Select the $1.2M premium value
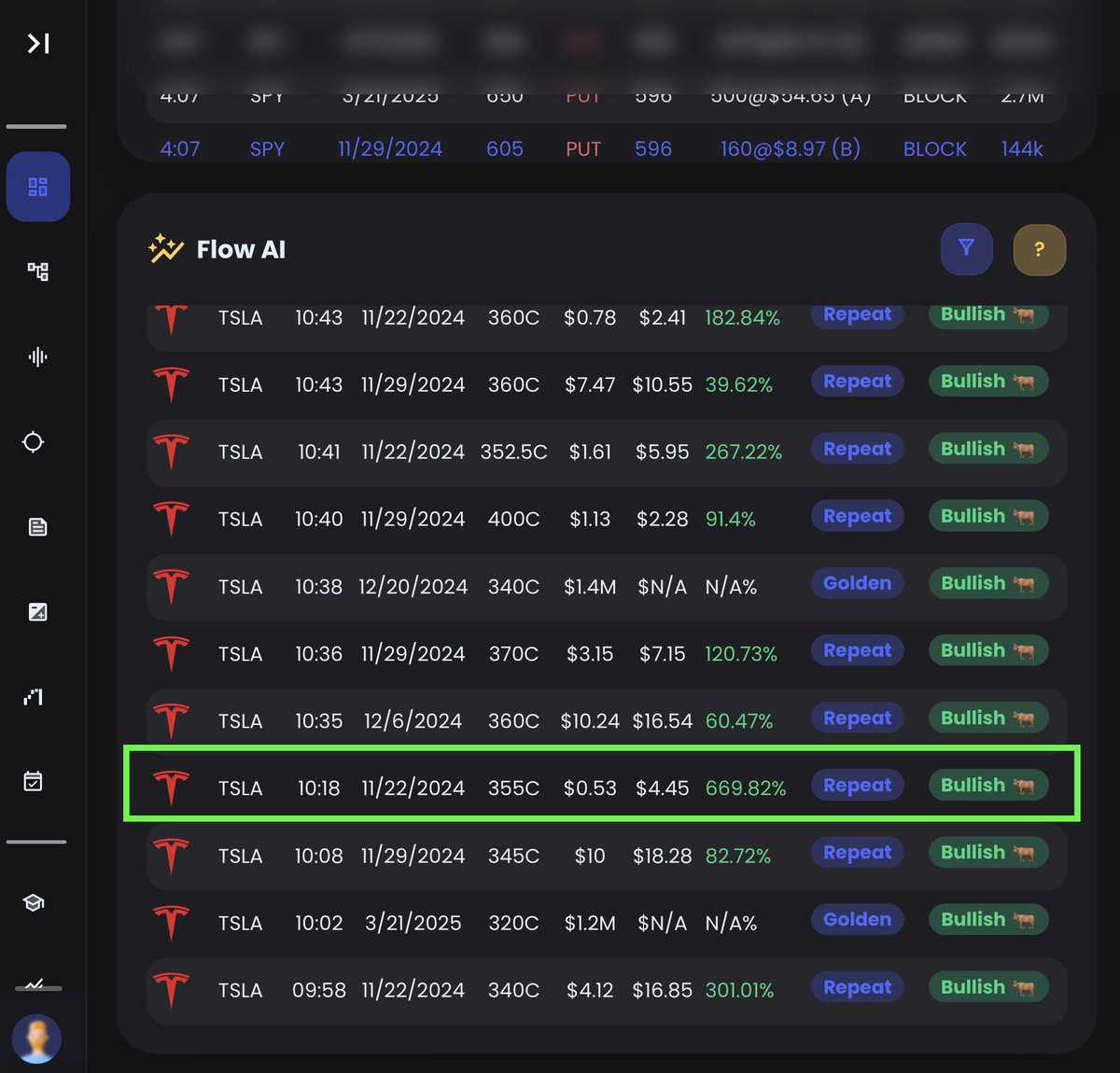The image size is (1120, 1073). [590, 923]
